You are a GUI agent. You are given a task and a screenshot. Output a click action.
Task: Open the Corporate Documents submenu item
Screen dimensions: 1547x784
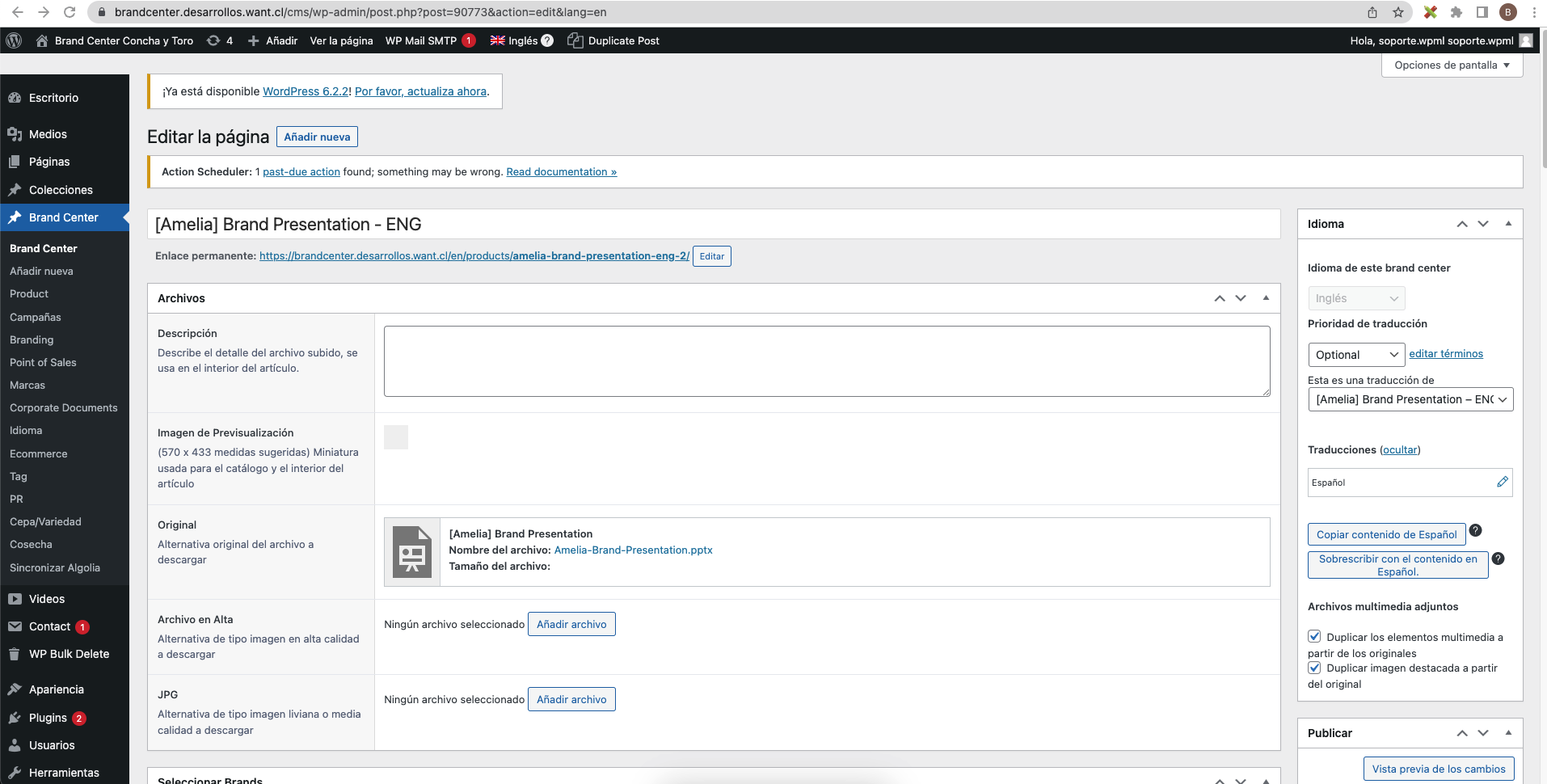[64, 407]
